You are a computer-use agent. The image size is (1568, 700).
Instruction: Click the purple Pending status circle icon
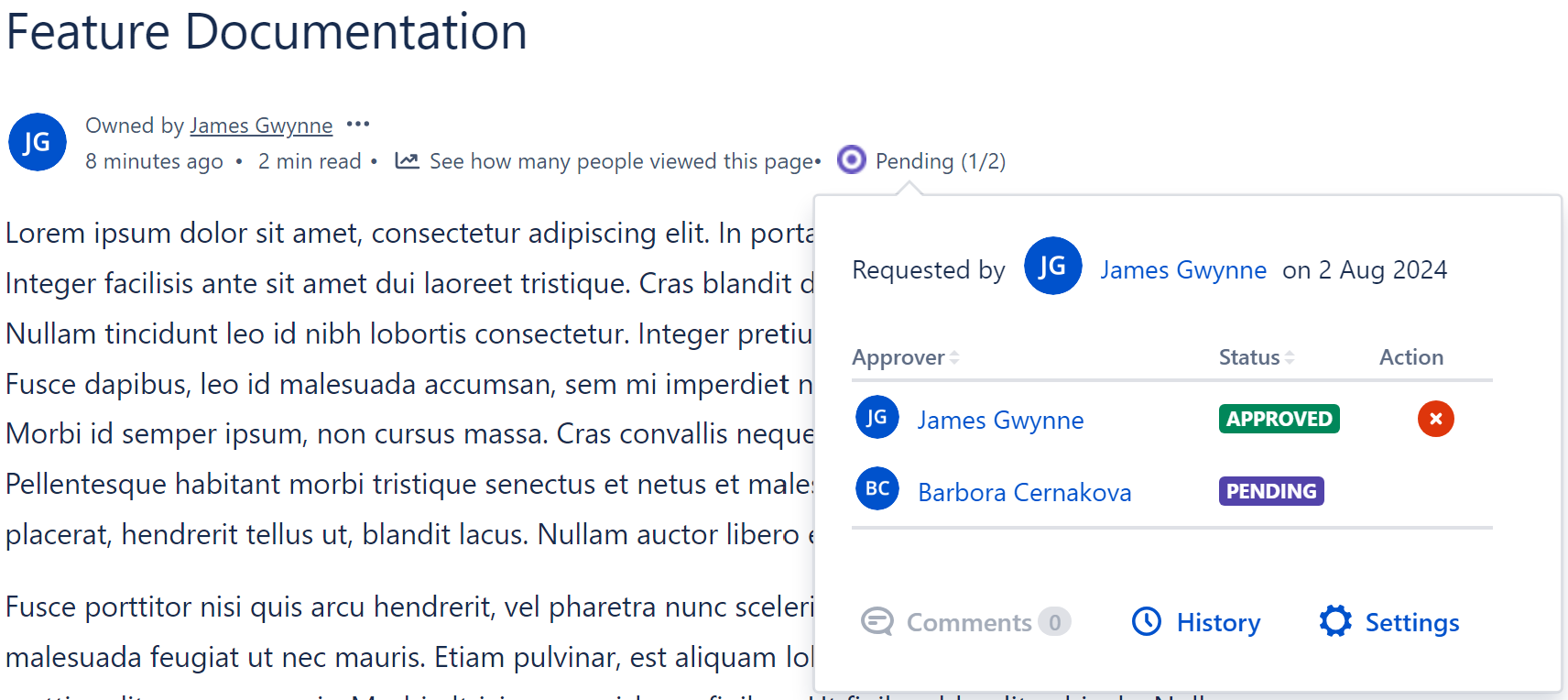(x=851, y=160)
